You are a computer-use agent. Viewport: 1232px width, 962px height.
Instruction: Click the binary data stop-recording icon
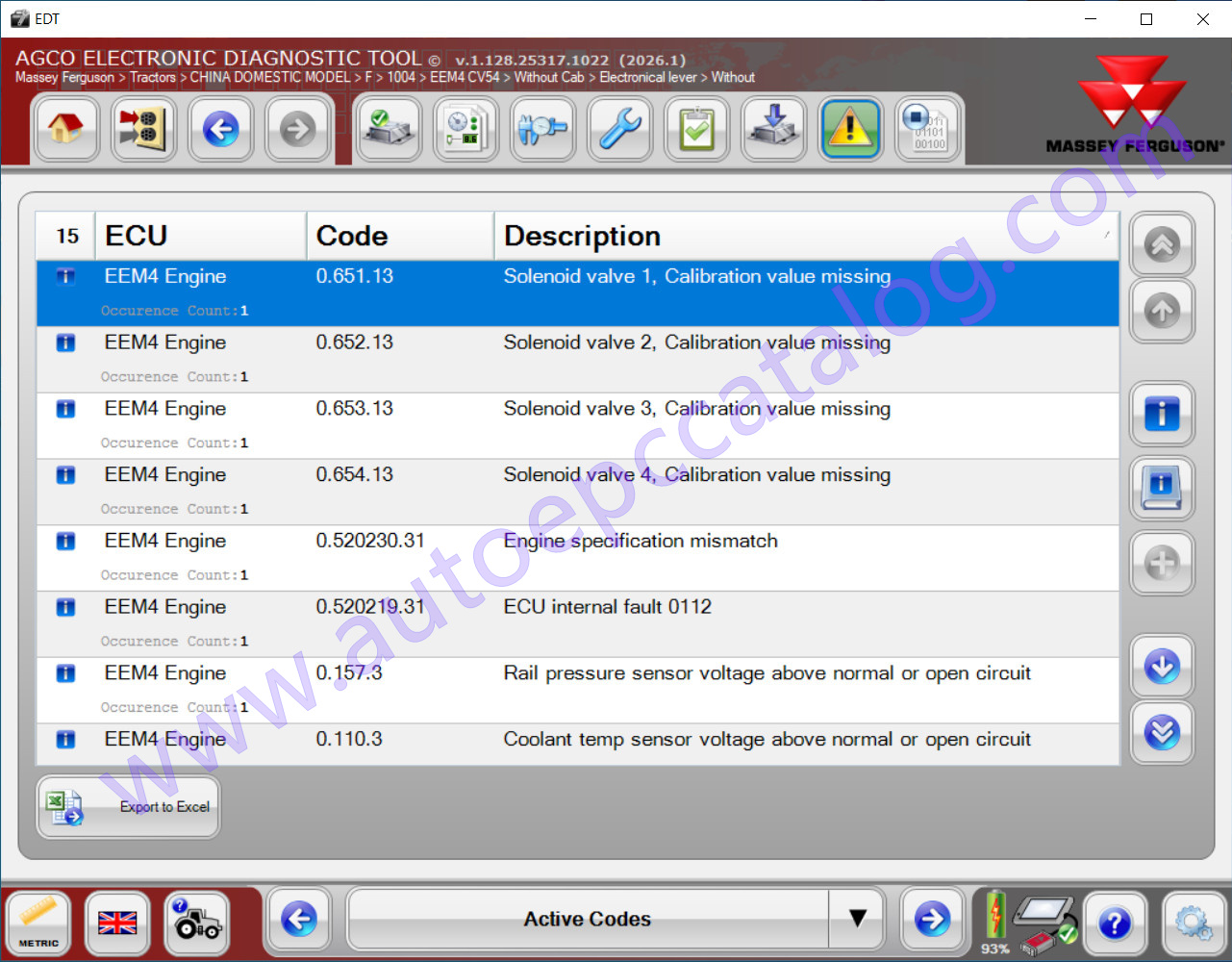click(x=928, y=129)
